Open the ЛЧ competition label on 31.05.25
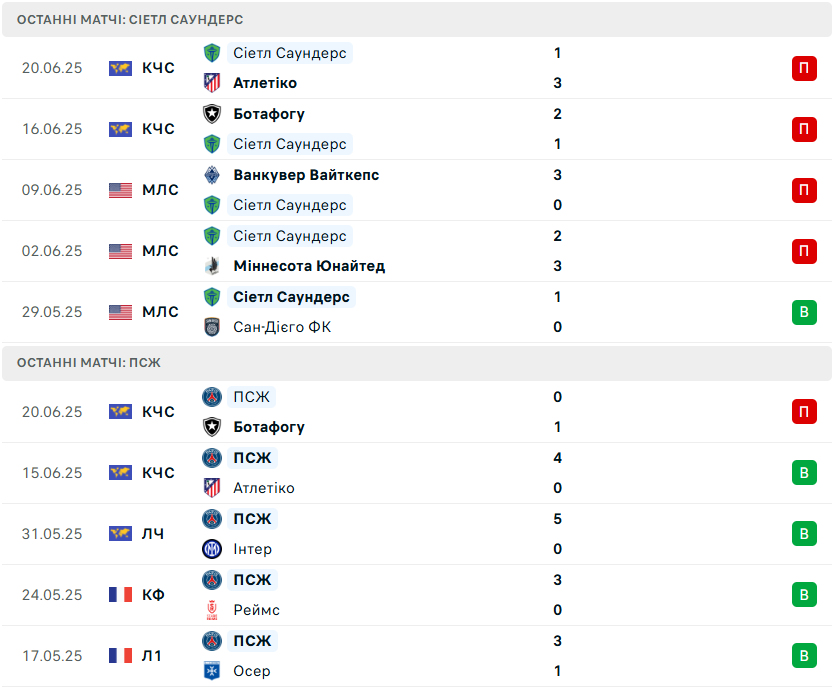Viewport: 834px width, 690px height. pos(153,534)
